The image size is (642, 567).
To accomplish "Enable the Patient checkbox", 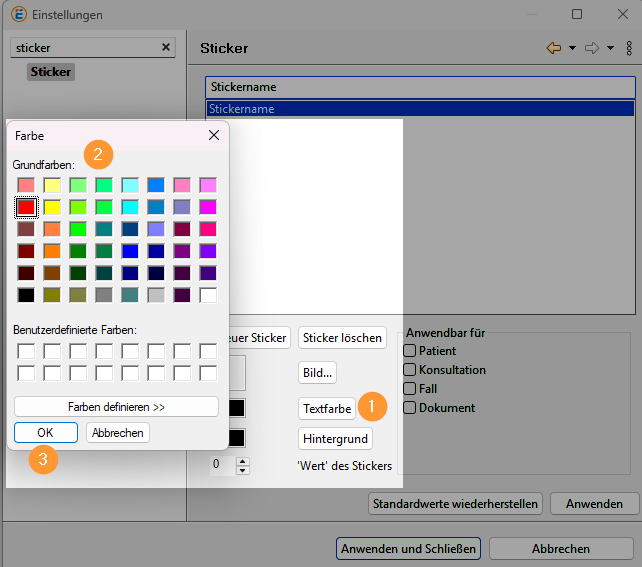I will pyautogui.click(x=410, y=351).
